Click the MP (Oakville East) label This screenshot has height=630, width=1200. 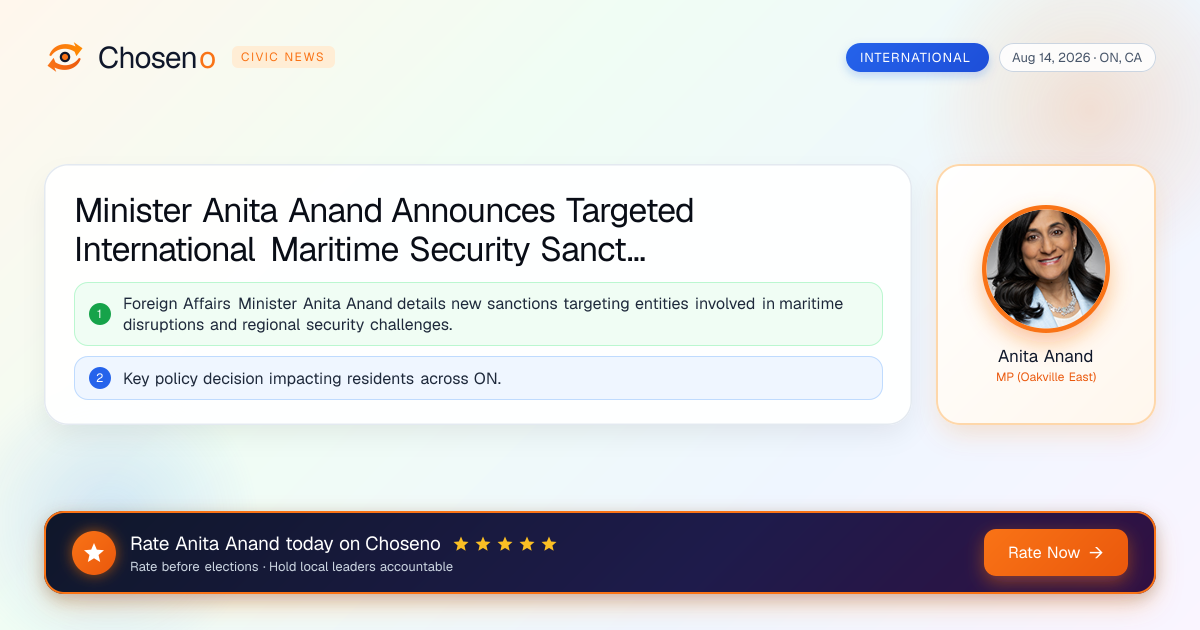pos(1046,377)
